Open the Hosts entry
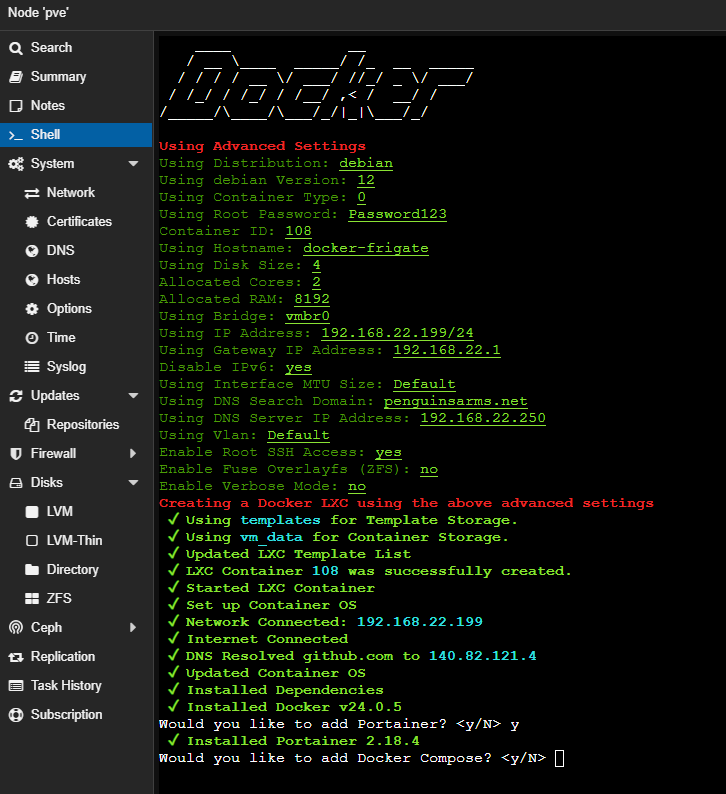This screenshot has width=726, height=794. [x=76, y=280]
